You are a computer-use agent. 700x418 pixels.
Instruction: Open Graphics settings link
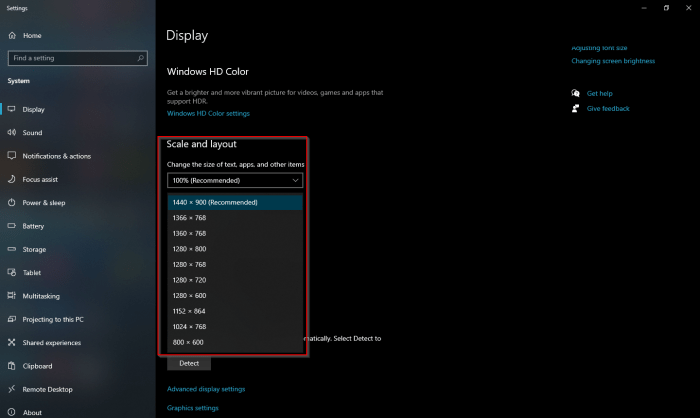pos(192,408)
